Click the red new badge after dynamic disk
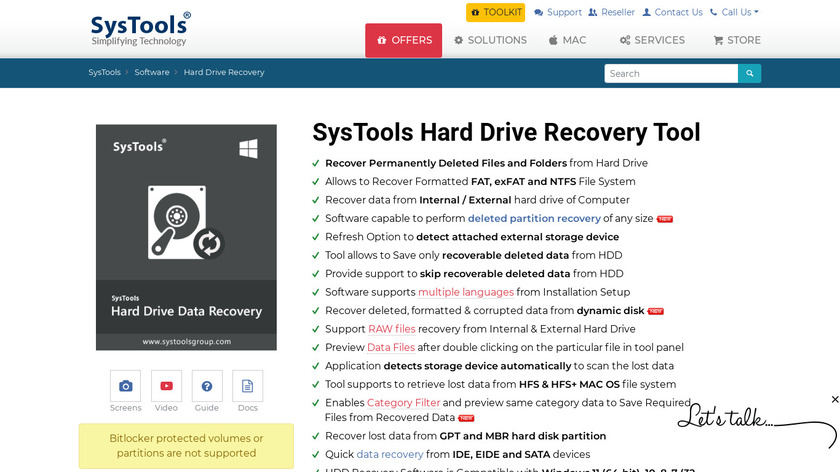 click(x=656, y=311)
